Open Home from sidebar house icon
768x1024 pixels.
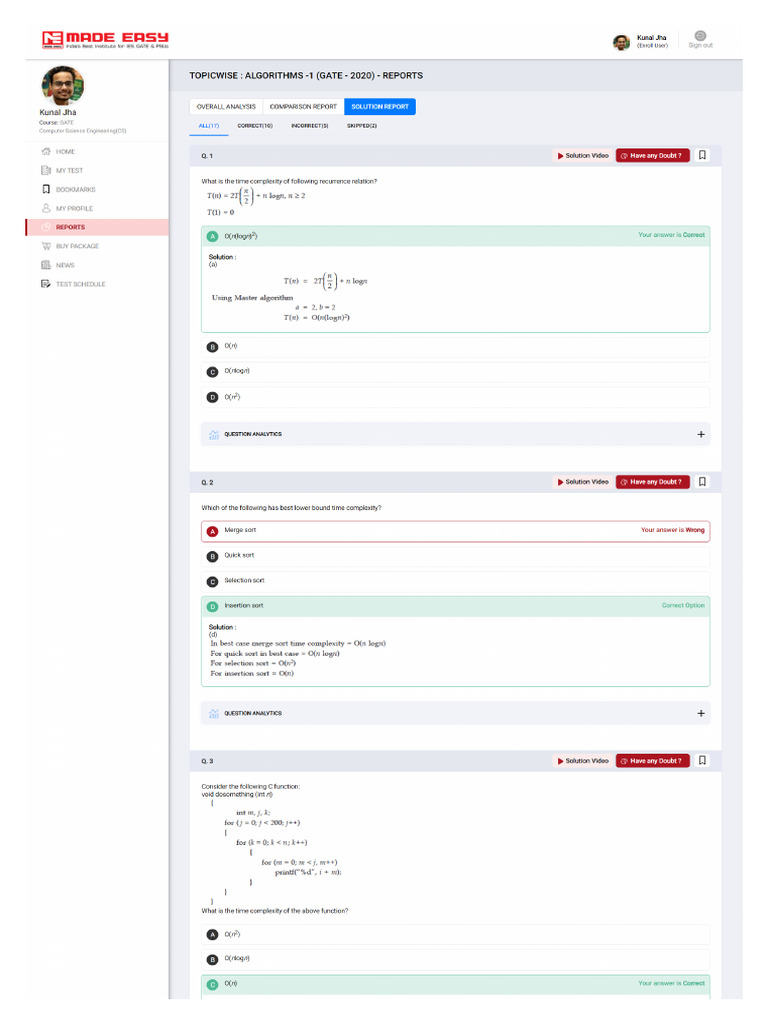coord(46,151)
